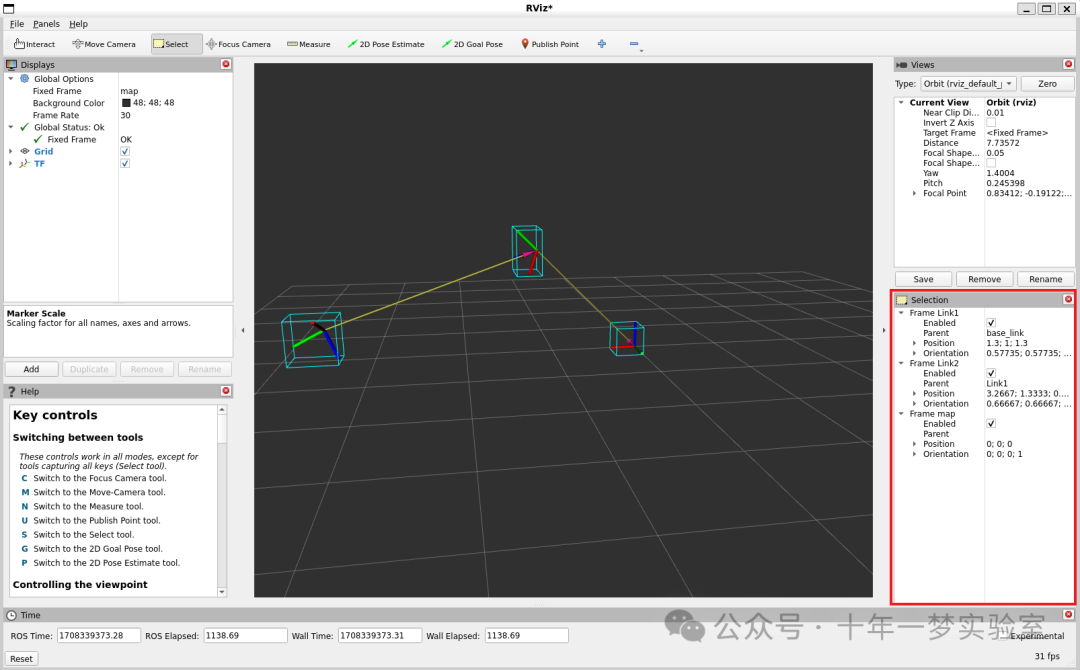This screenshot has height=670, width=1080.
Task: Click the Rename view button
Action: 1046,279
